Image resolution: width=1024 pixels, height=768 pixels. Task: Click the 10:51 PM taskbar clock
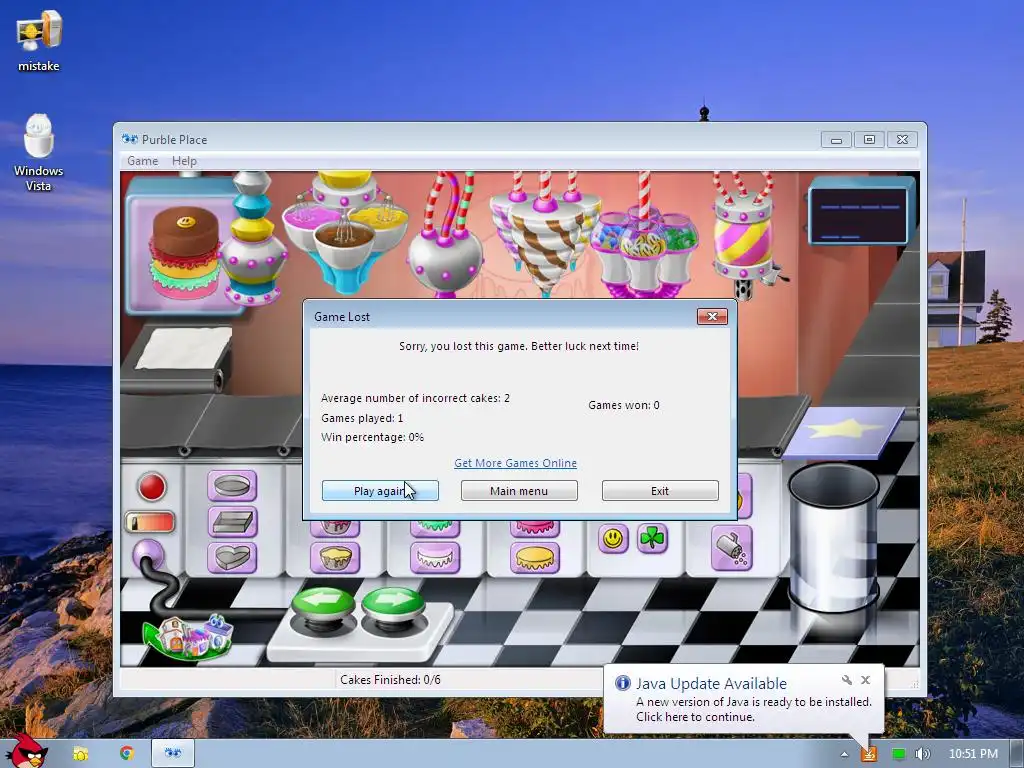click(973, 754)
